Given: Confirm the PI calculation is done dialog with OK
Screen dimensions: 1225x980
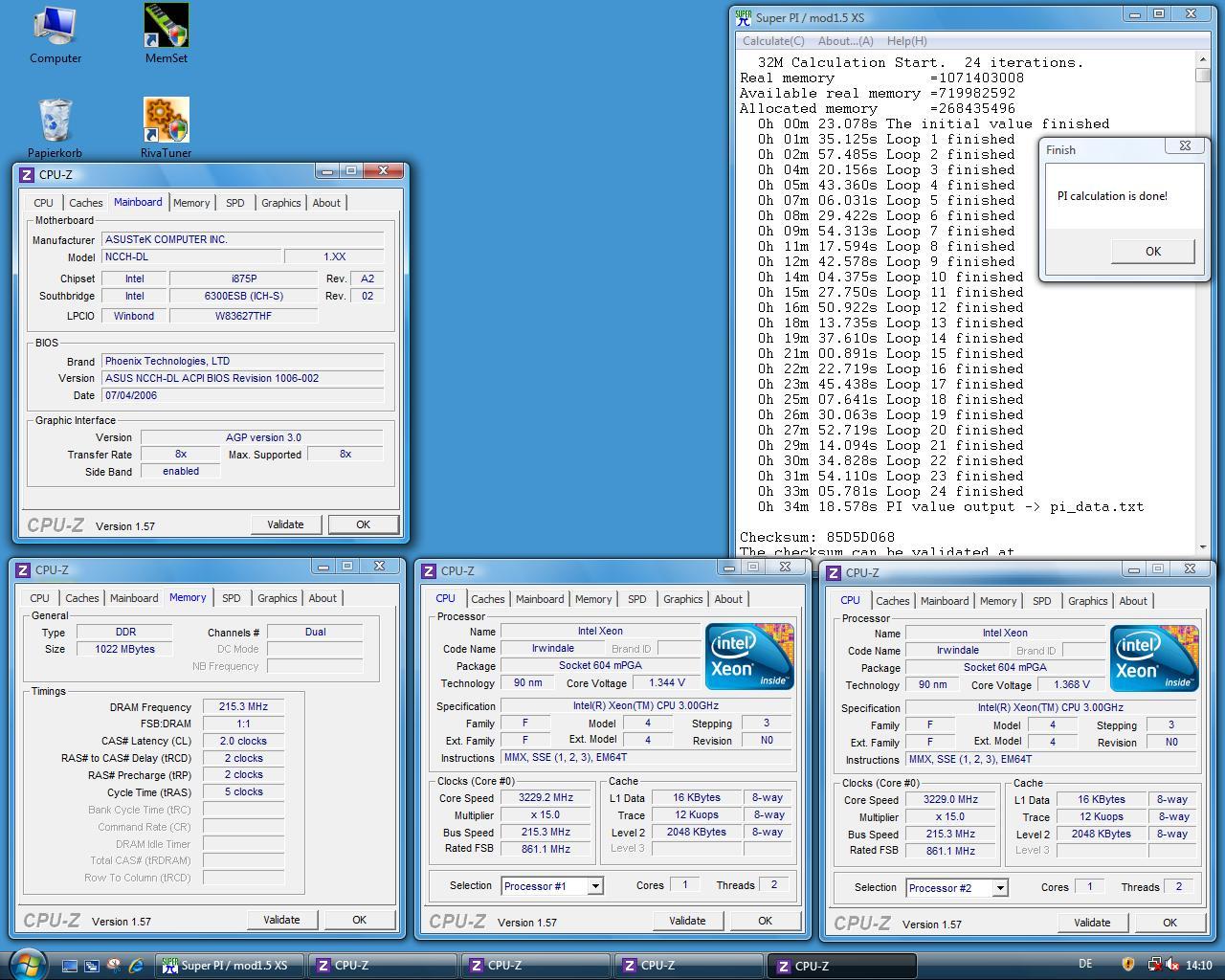Looking at the screenshot, I should click(1153, 251).
